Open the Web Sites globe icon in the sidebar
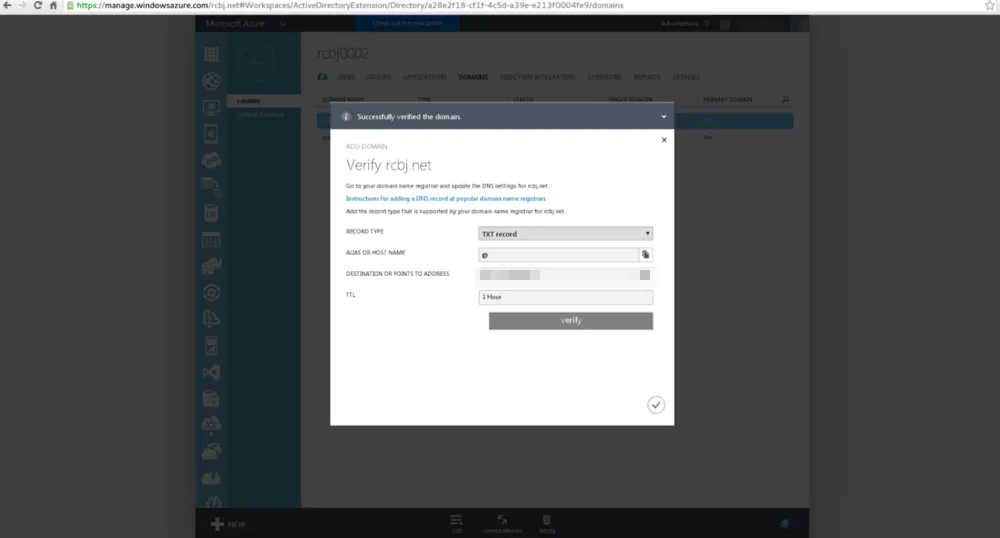 click(211, 81)
